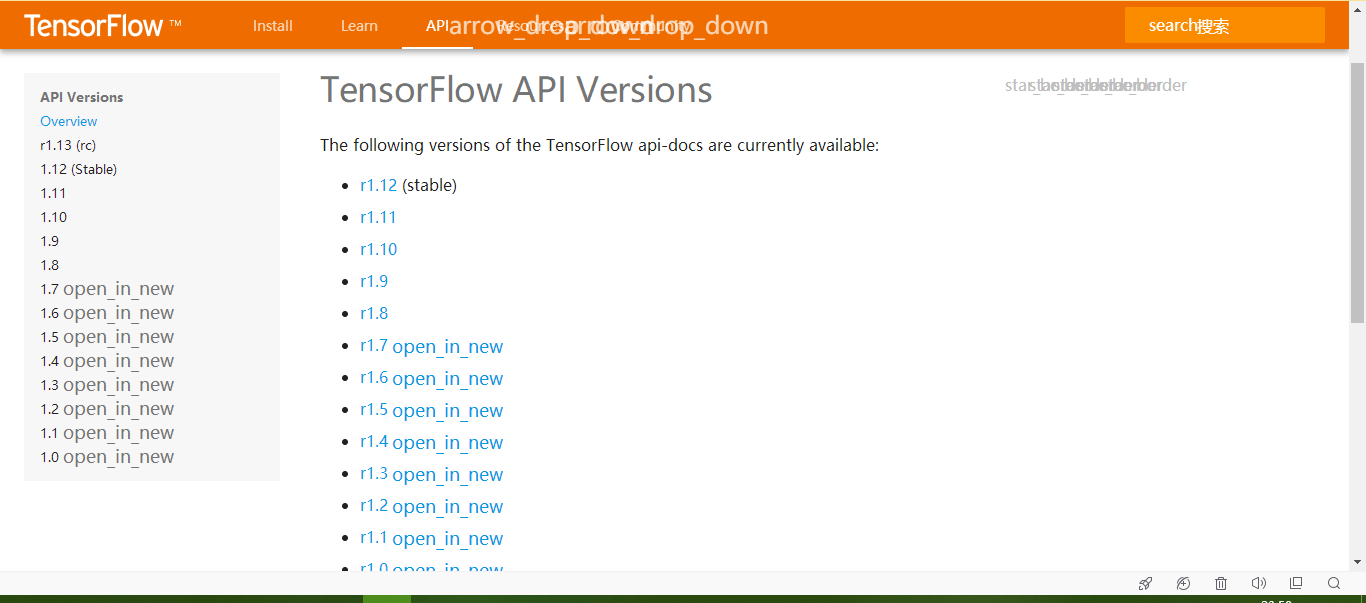The image size is (1366, 603).
Task: Focus the search input field
Action: click(1224, 25)
